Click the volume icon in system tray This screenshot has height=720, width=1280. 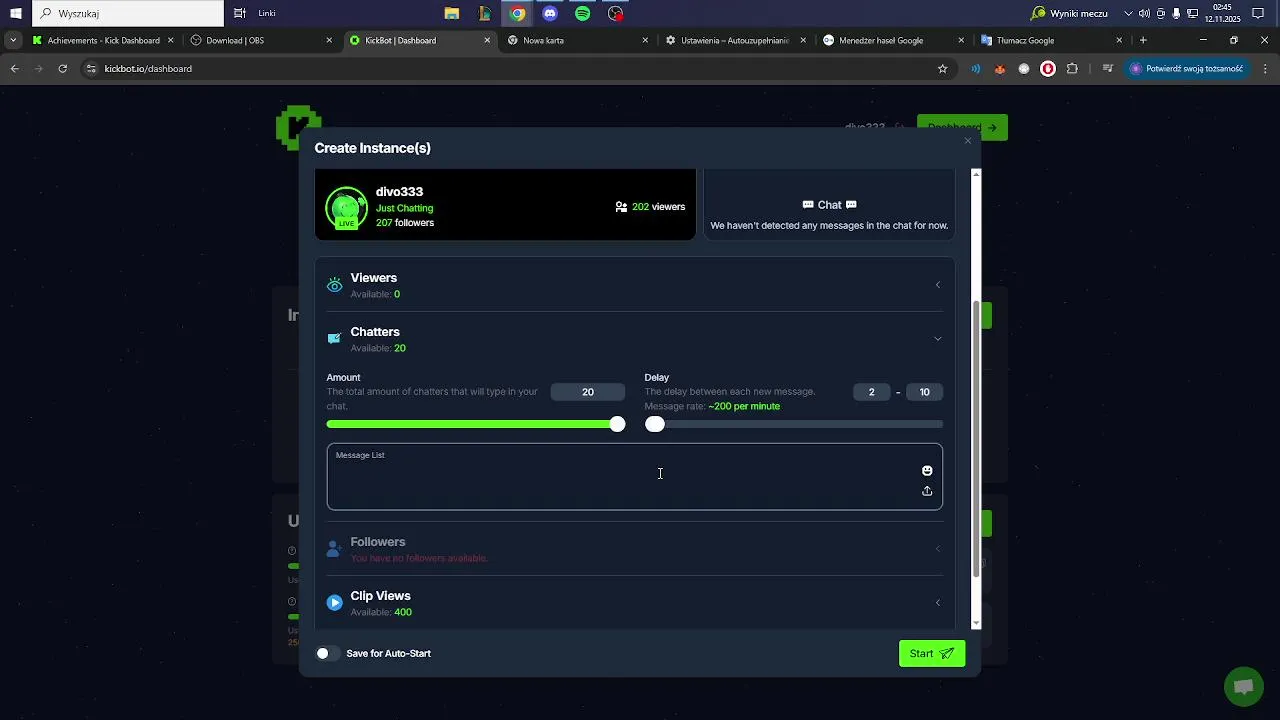coord(1144,13)
